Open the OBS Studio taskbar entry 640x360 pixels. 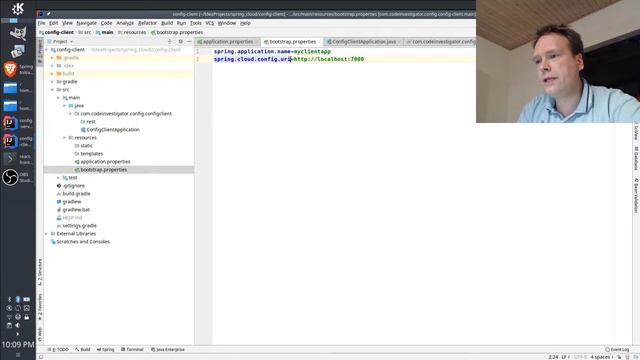click(x=18, y=178)
